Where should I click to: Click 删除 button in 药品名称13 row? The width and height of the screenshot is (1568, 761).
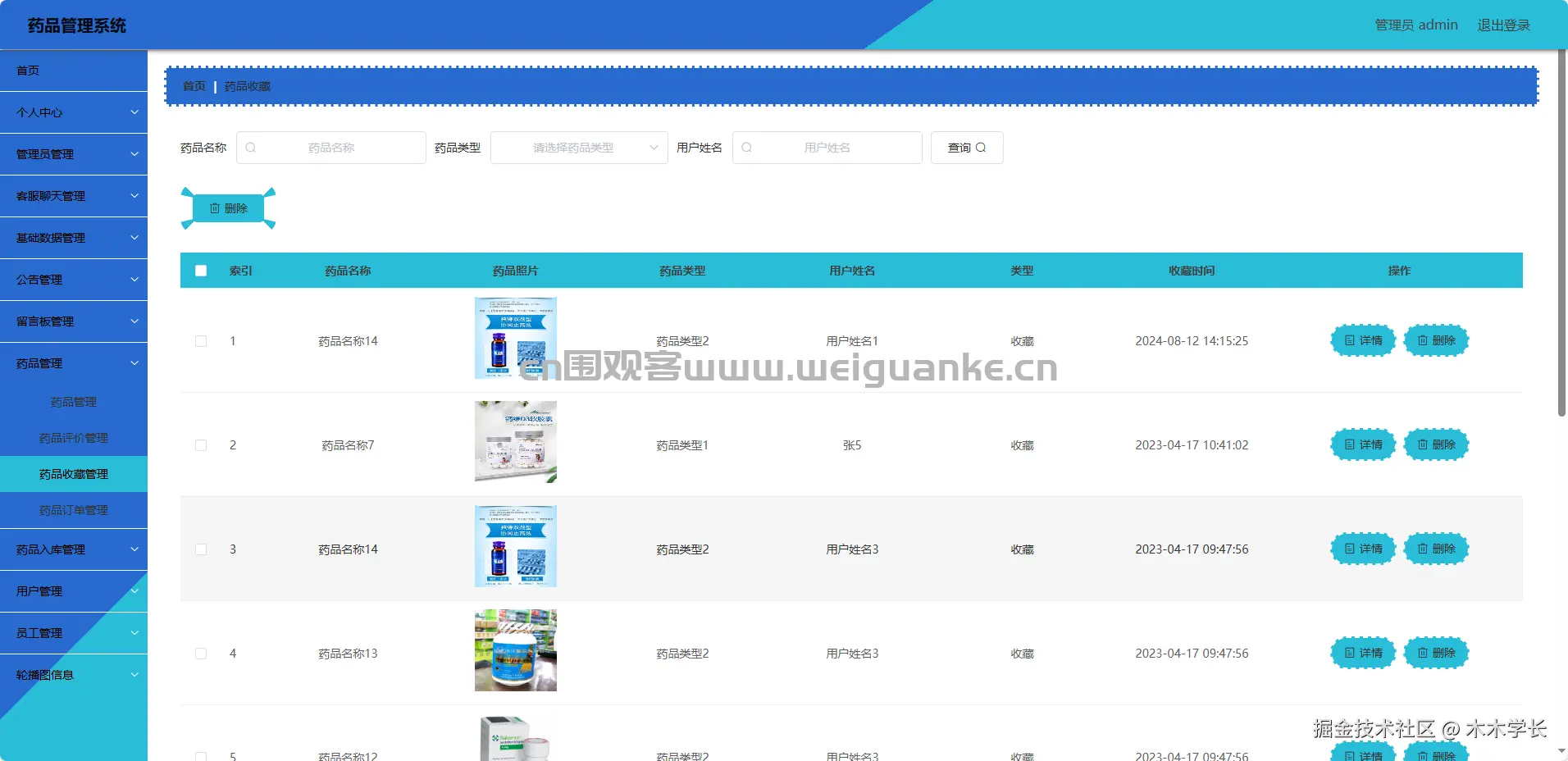point(1436,653)
